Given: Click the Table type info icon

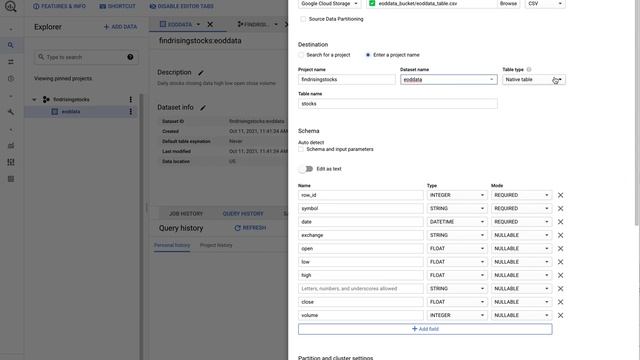Looking at the screenshot, I should [529, 69].
